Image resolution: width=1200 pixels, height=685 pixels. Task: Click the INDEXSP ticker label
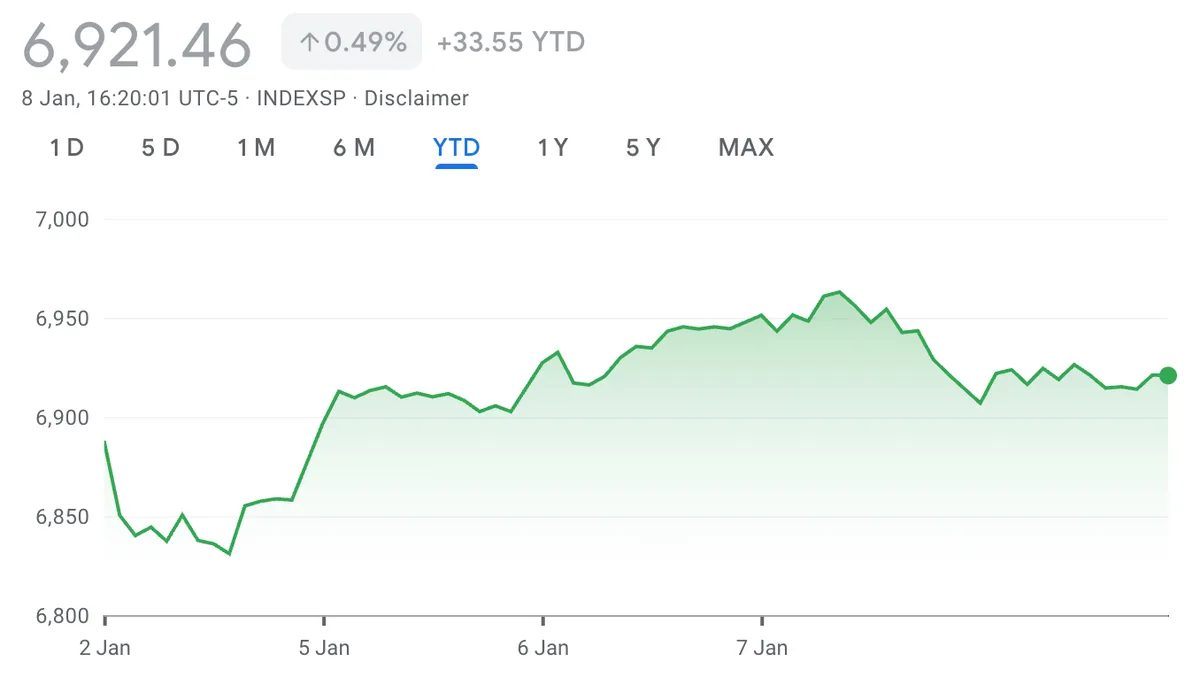click(x=302, y=98)
